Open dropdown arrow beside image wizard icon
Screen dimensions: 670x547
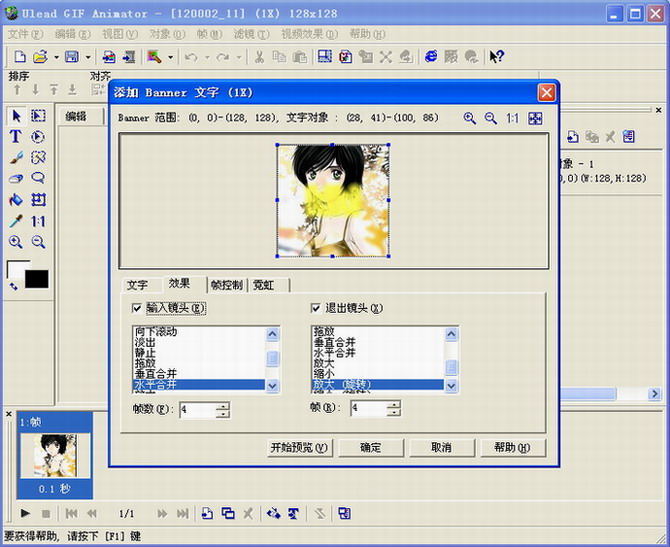170,57
